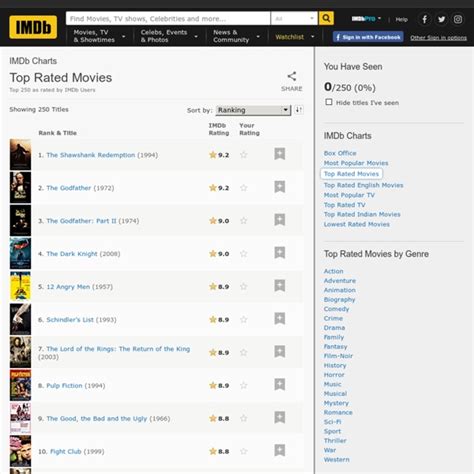Rate The Godfather (1972) with the star
This screenshot has width=474, height=474.
[x=244, y=188]
